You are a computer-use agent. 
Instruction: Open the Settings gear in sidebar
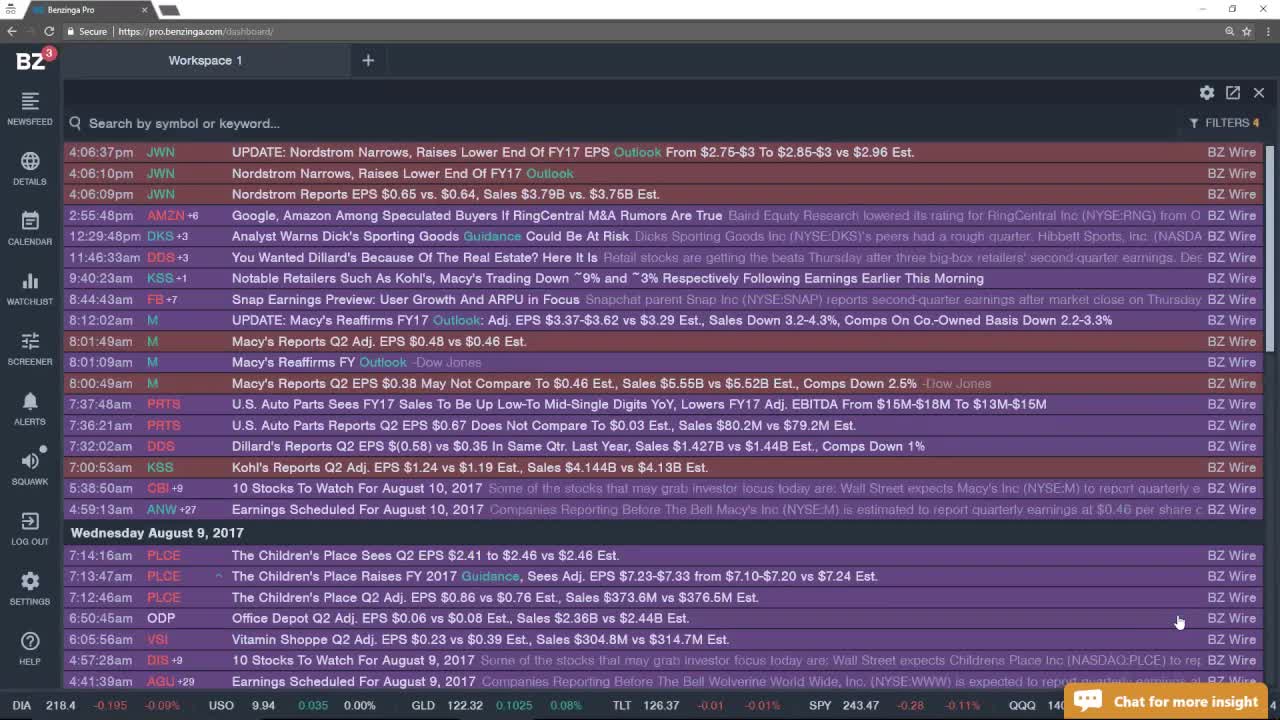[30, 588]
